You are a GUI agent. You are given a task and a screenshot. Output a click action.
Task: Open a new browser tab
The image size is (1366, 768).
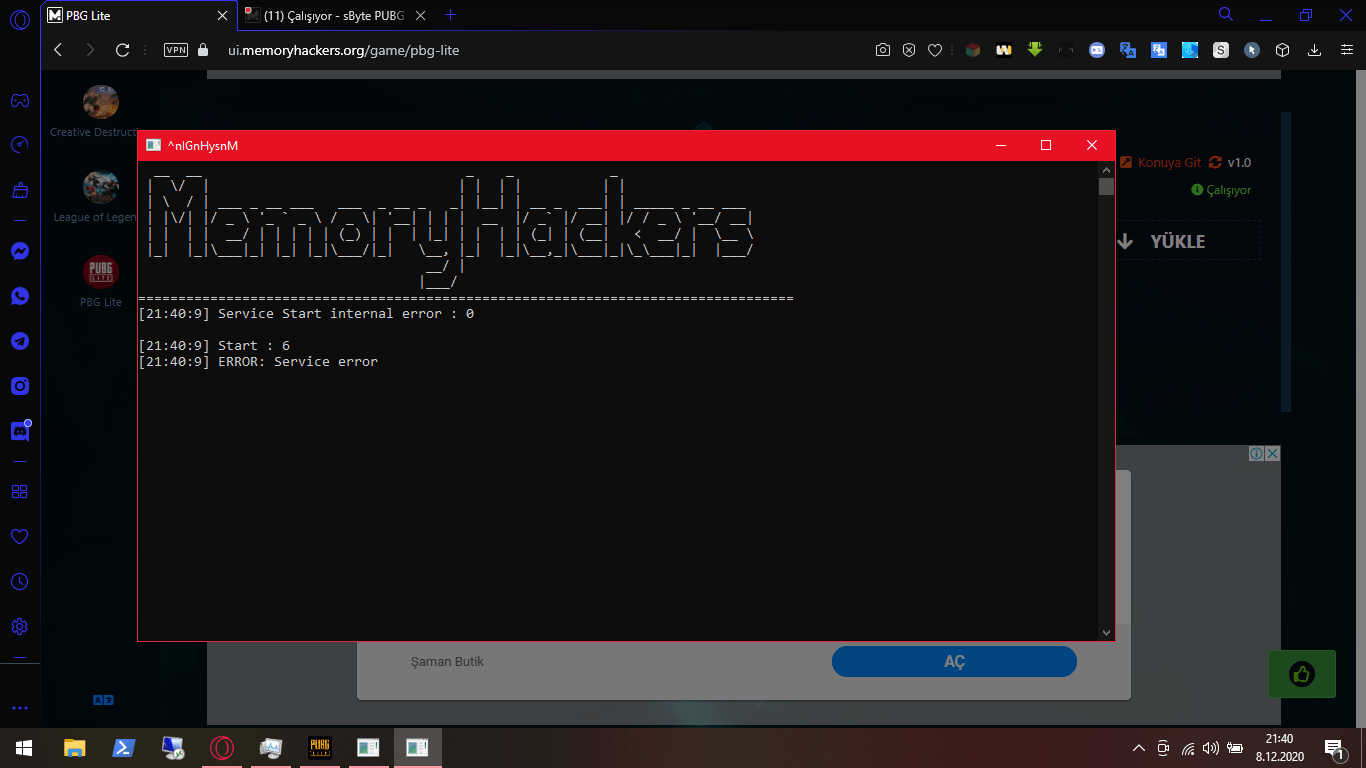coord(450,15)
